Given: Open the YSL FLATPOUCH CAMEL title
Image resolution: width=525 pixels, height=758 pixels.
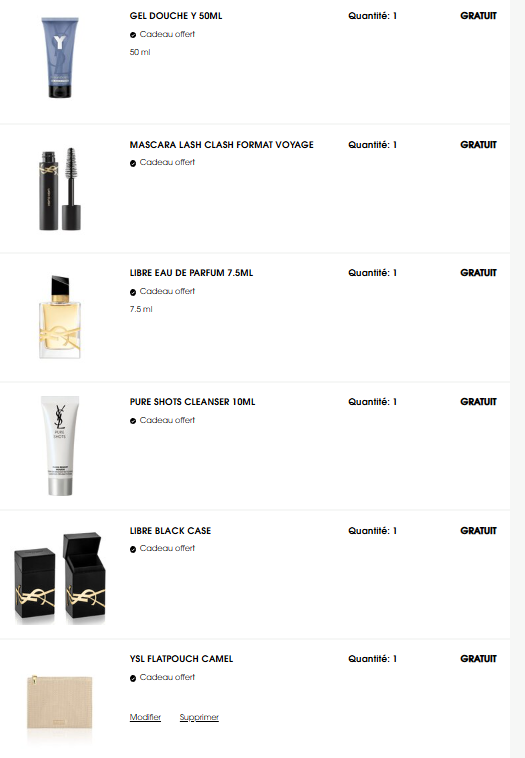Looking at the screenshot, I should tap(181, 658).
